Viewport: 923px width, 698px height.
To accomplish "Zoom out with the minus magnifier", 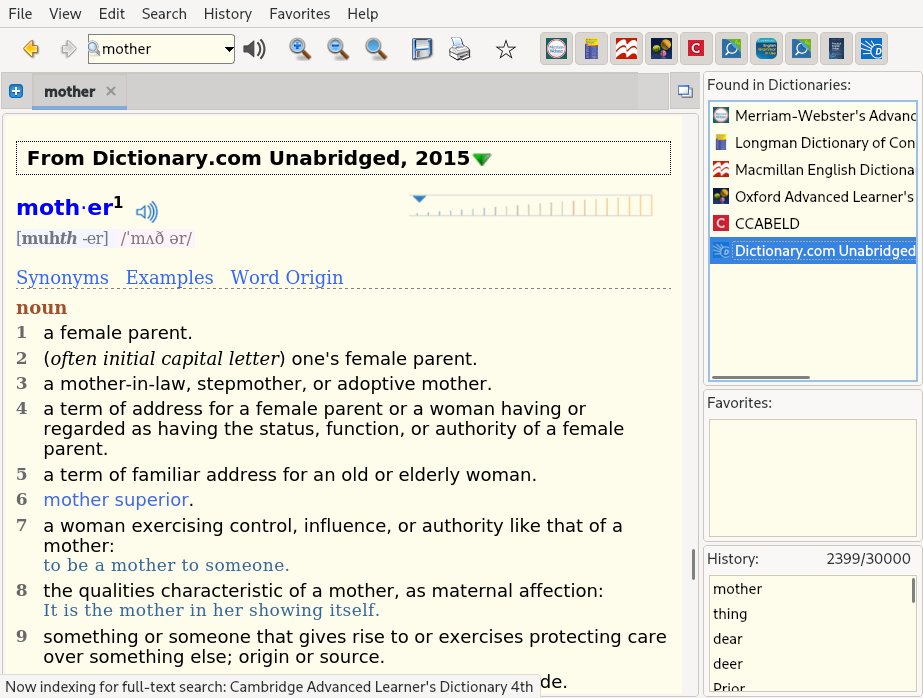I will pyautogui.click(x=338, y=49).
